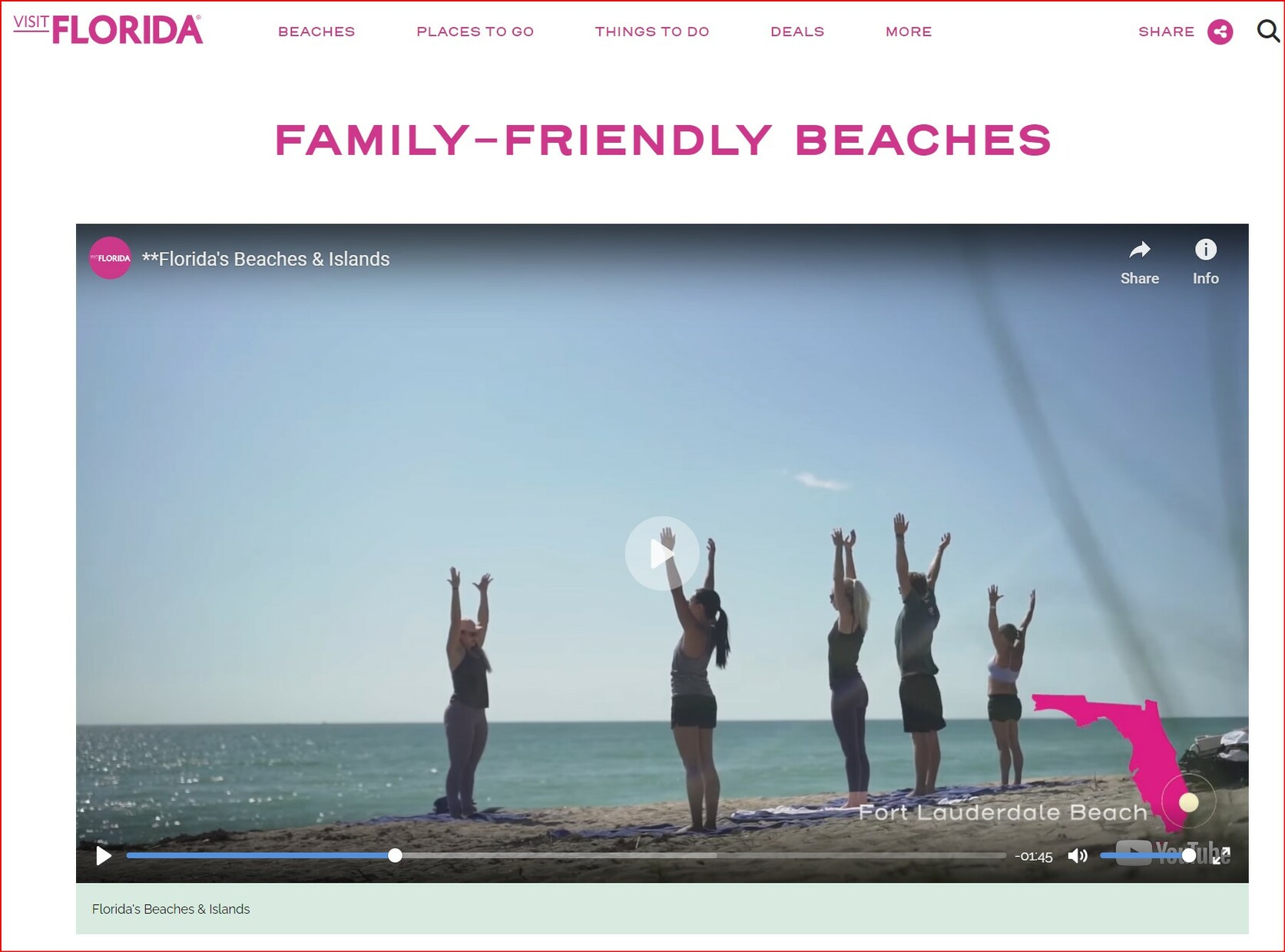1285x952 pixels.
Task: Click the video progress bar handle
Action: pos(395,855)
